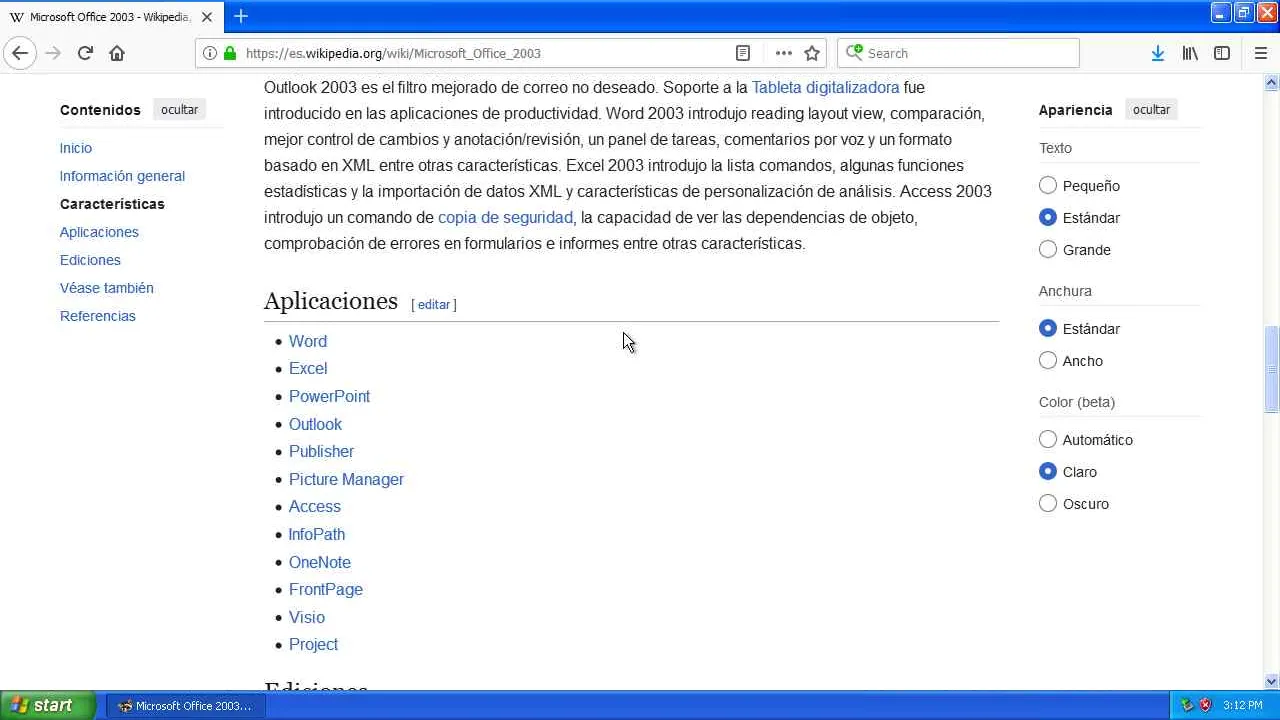This screenshot has height=720, width=1280.
Task: Select Estándar text size
Action: 1048,217
